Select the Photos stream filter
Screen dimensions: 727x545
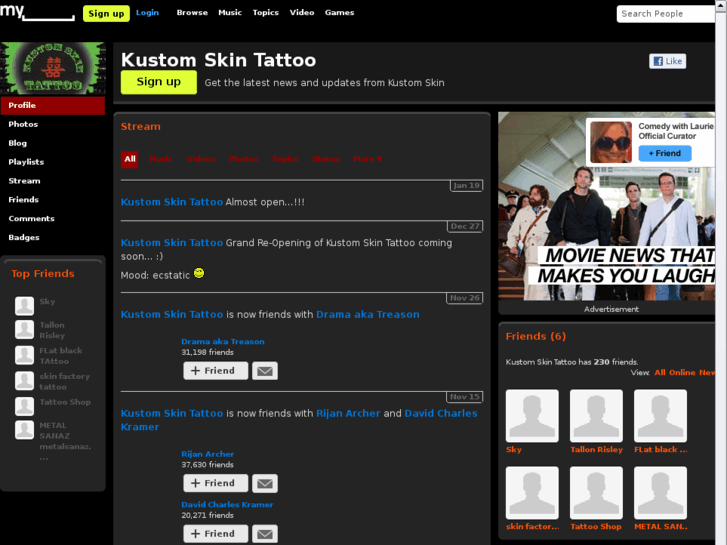[x=243, y=159]
